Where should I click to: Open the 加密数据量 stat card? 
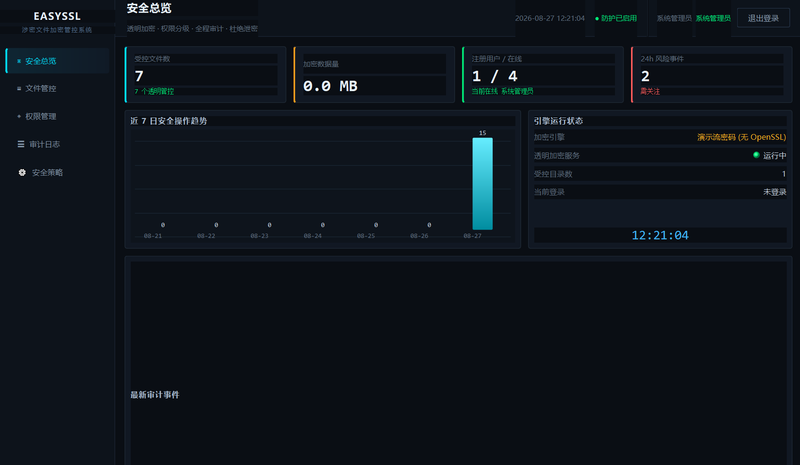tap(374, 75)
